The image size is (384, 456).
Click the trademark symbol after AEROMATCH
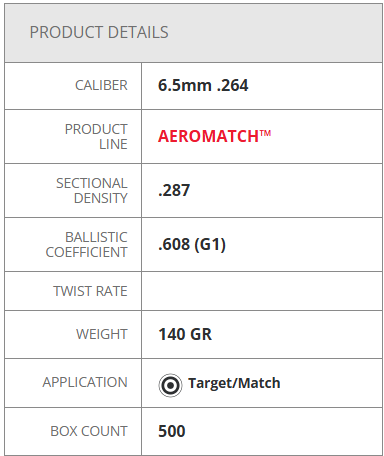(265, 133)
